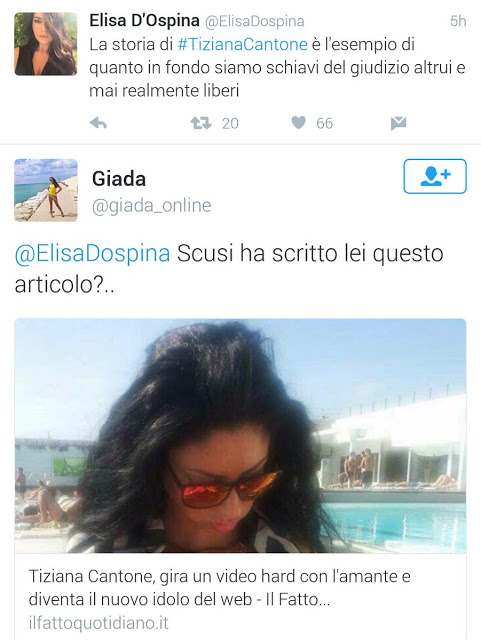This screenshot has width=481, height=640.
Task: Click the retweet count of 20
Action: click(x=230, y=123)
